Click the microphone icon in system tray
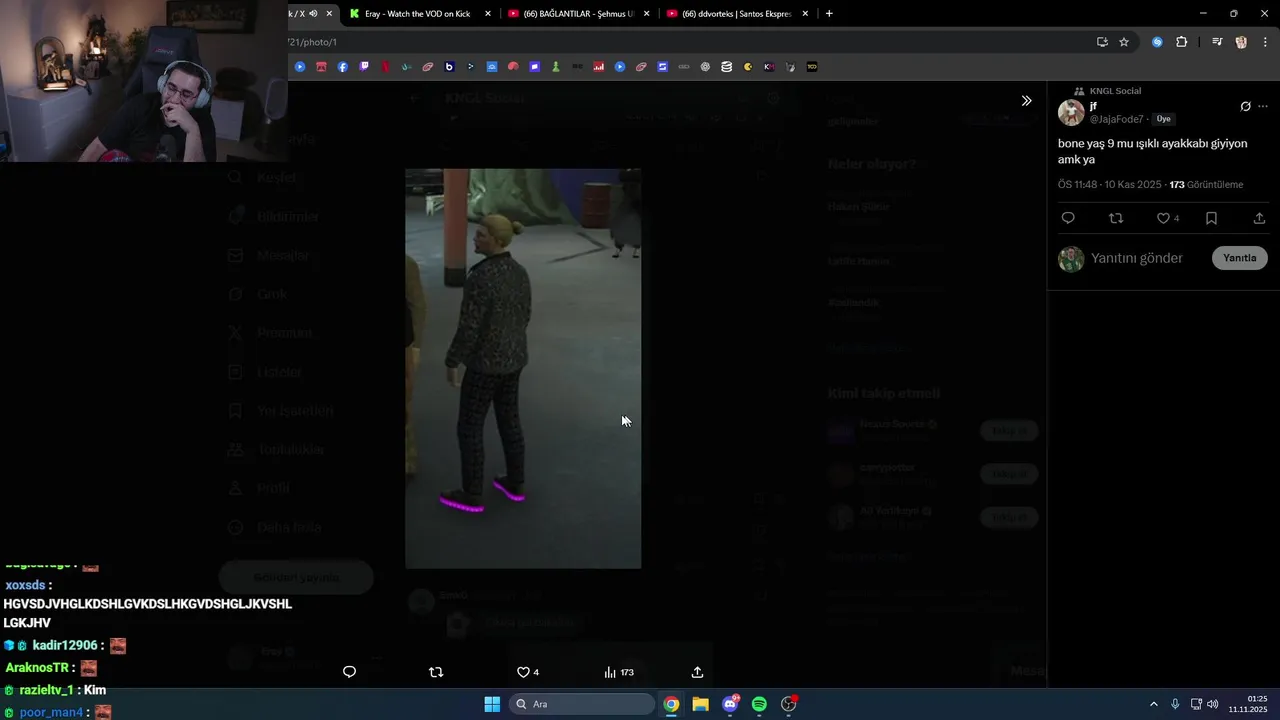This screenshot has width=1280, height=720. click(1175, 704)
